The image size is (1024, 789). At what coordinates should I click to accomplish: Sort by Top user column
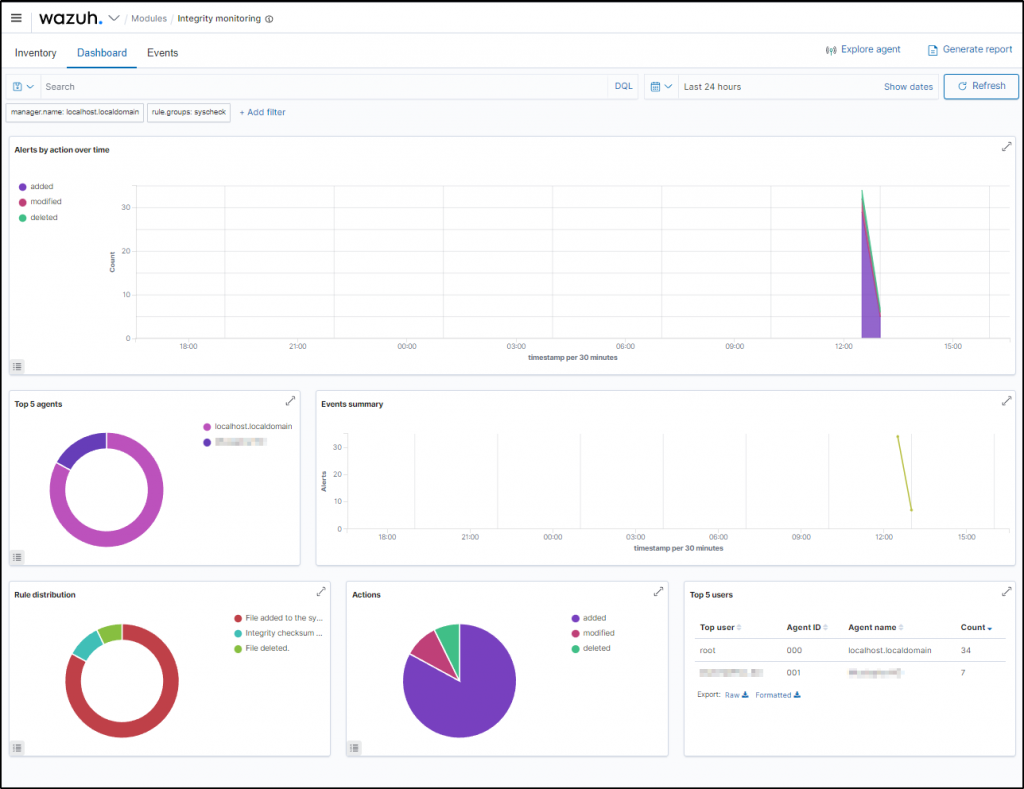pos(720,628)
